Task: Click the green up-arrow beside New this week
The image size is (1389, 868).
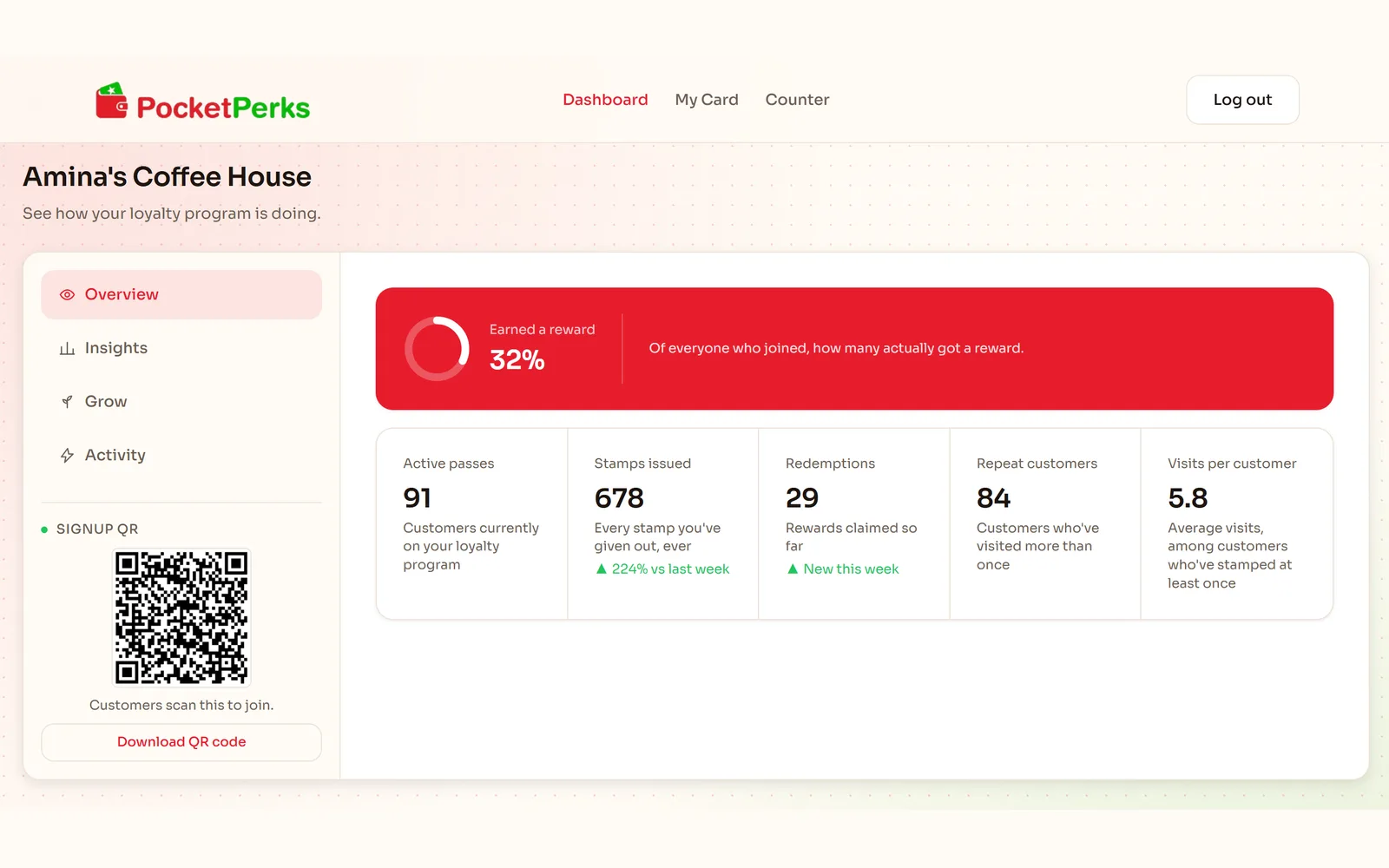Action: click(792, 569)
